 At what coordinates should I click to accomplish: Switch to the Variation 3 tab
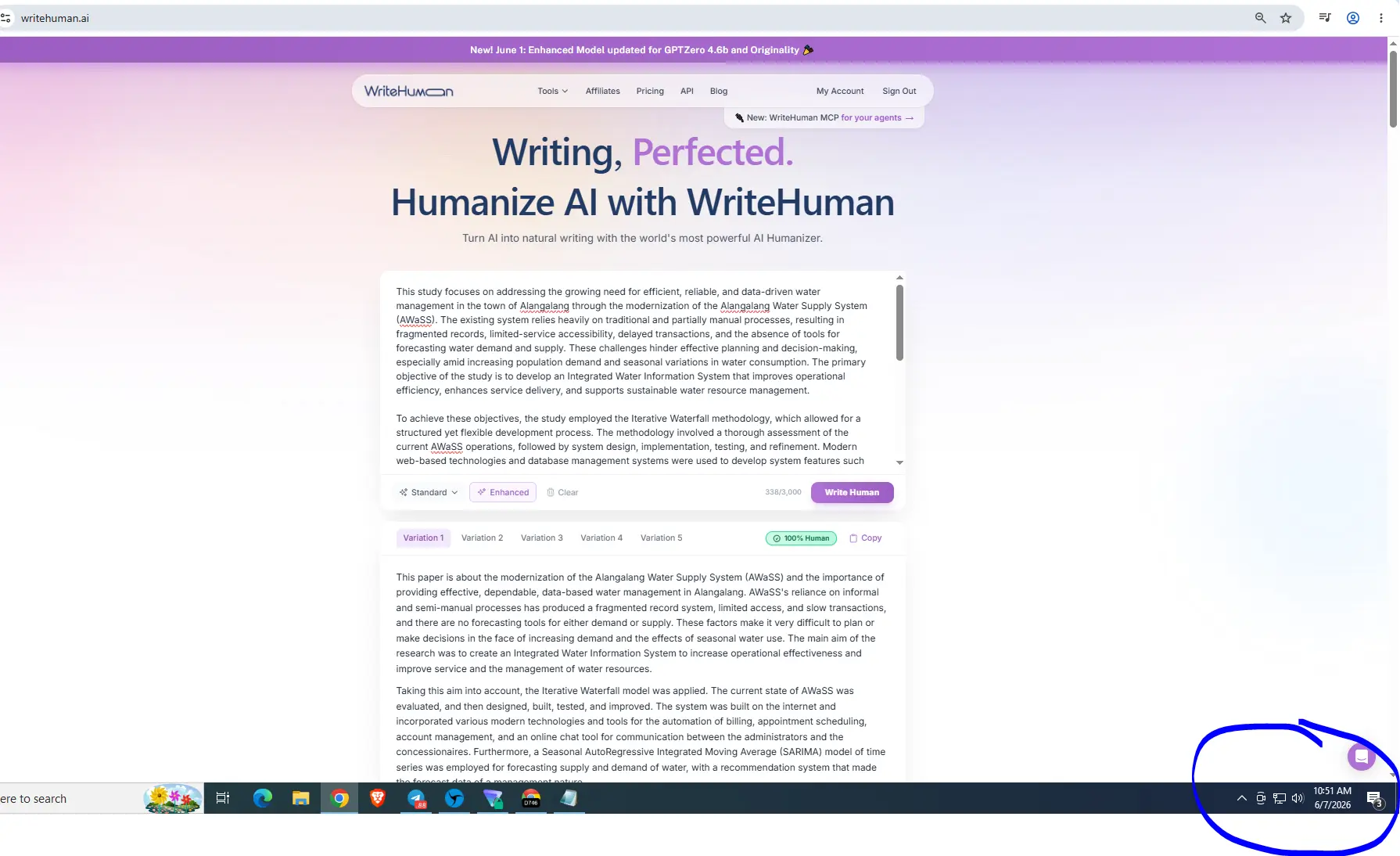(541, 538)
